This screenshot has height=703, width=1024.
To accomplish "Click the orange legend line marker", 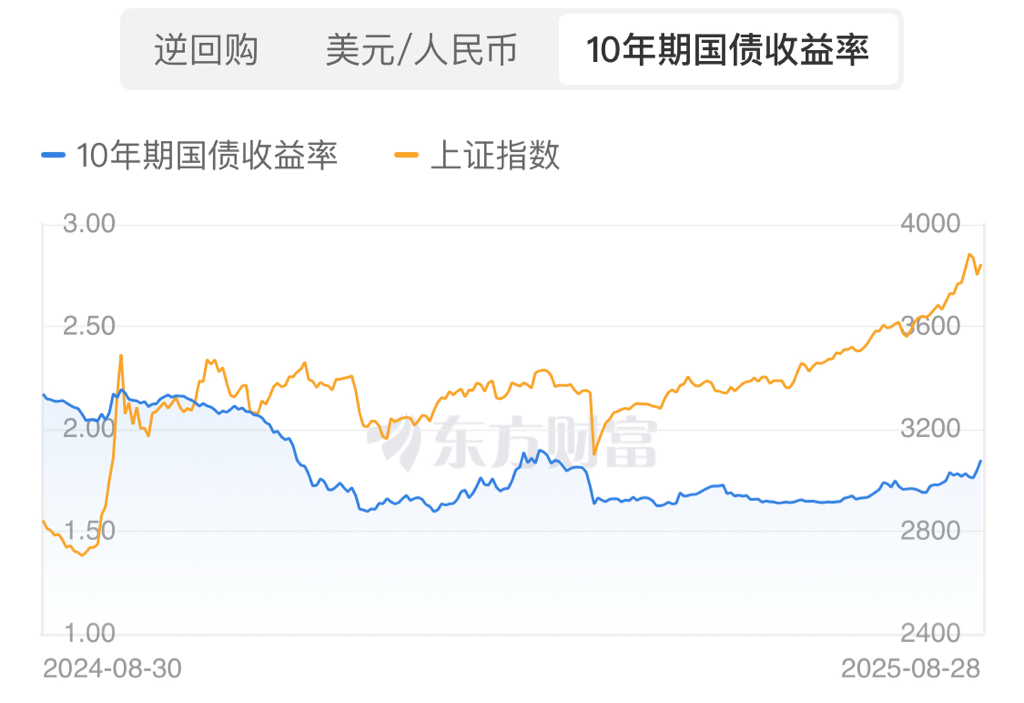I will pos(406,155).
